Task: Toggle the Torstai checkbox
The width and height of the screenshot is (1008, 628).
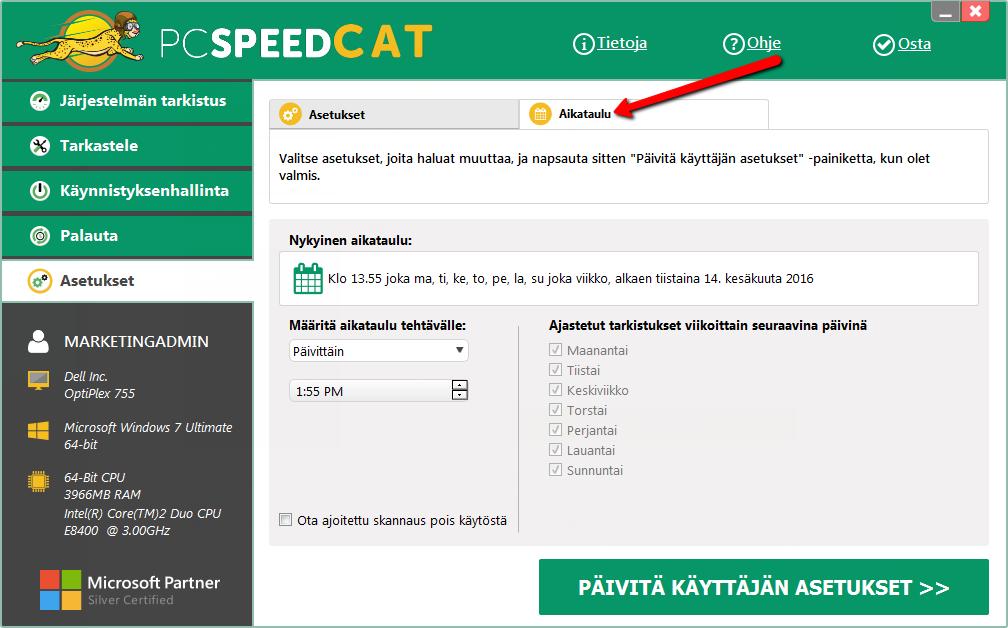Action: [555, 409]
